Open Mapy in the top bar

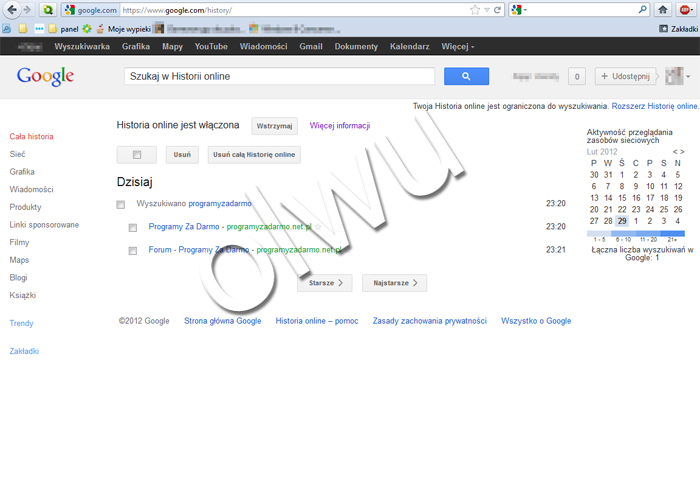pos(172,46)
